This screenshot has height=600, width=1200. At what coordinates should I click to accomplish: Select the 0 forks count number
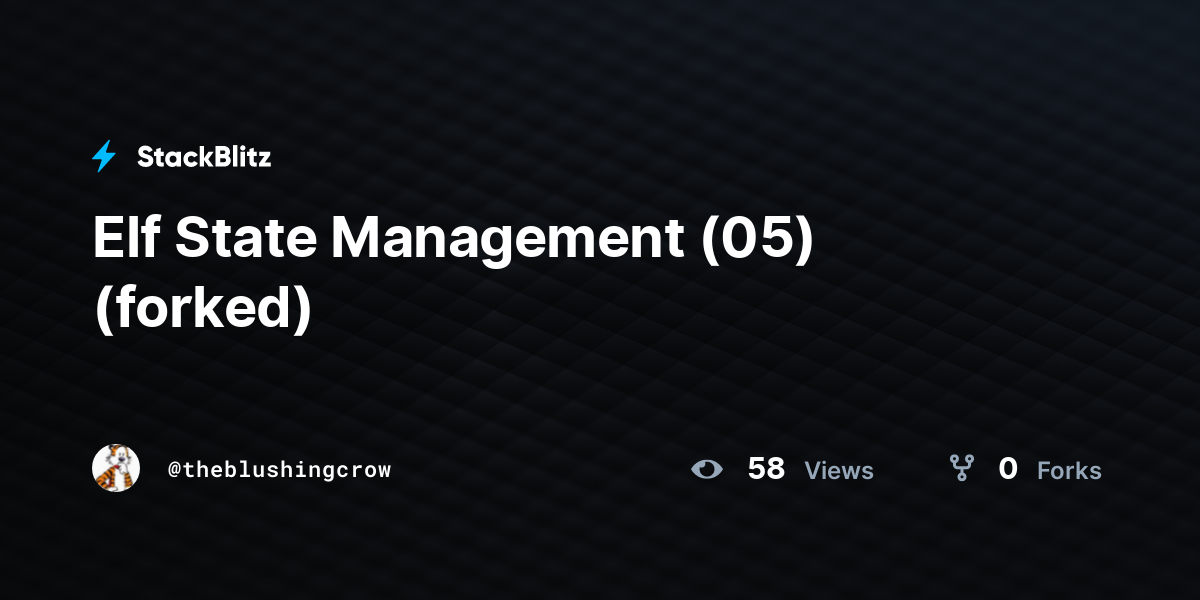click(1008, 469)
